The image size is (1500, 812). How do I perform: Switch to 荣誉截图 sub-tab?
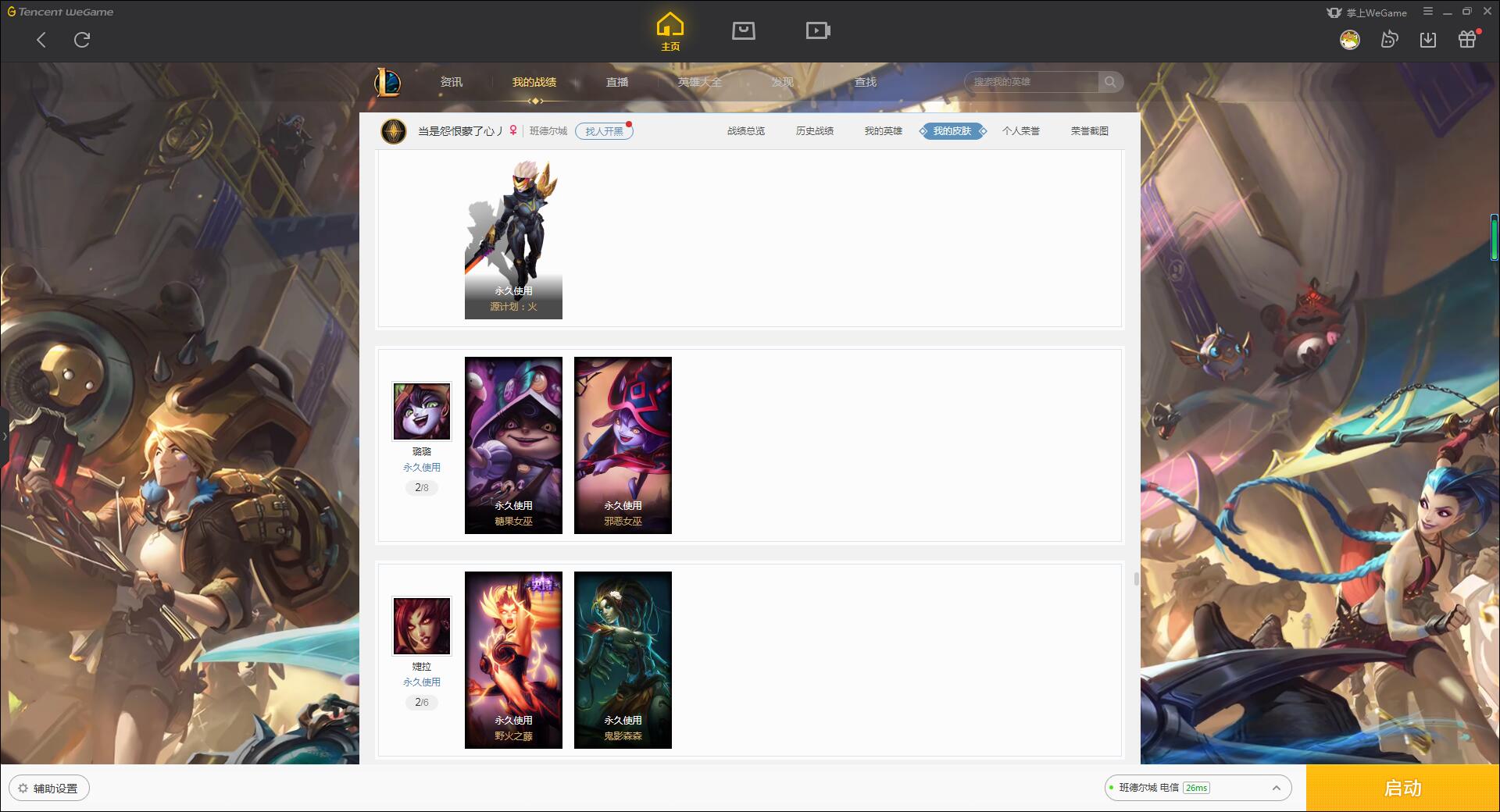coord(1090,131)
